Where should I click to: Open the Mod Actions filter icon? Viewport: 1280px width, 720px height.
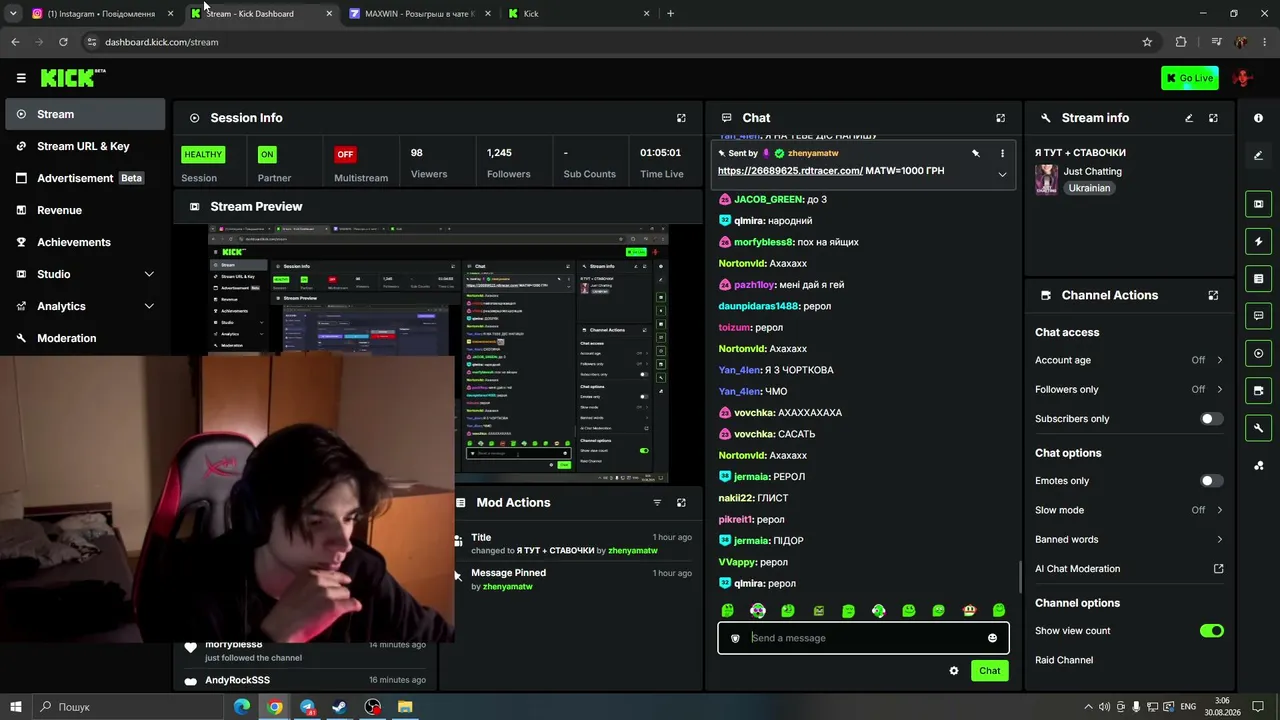point(657,503)
